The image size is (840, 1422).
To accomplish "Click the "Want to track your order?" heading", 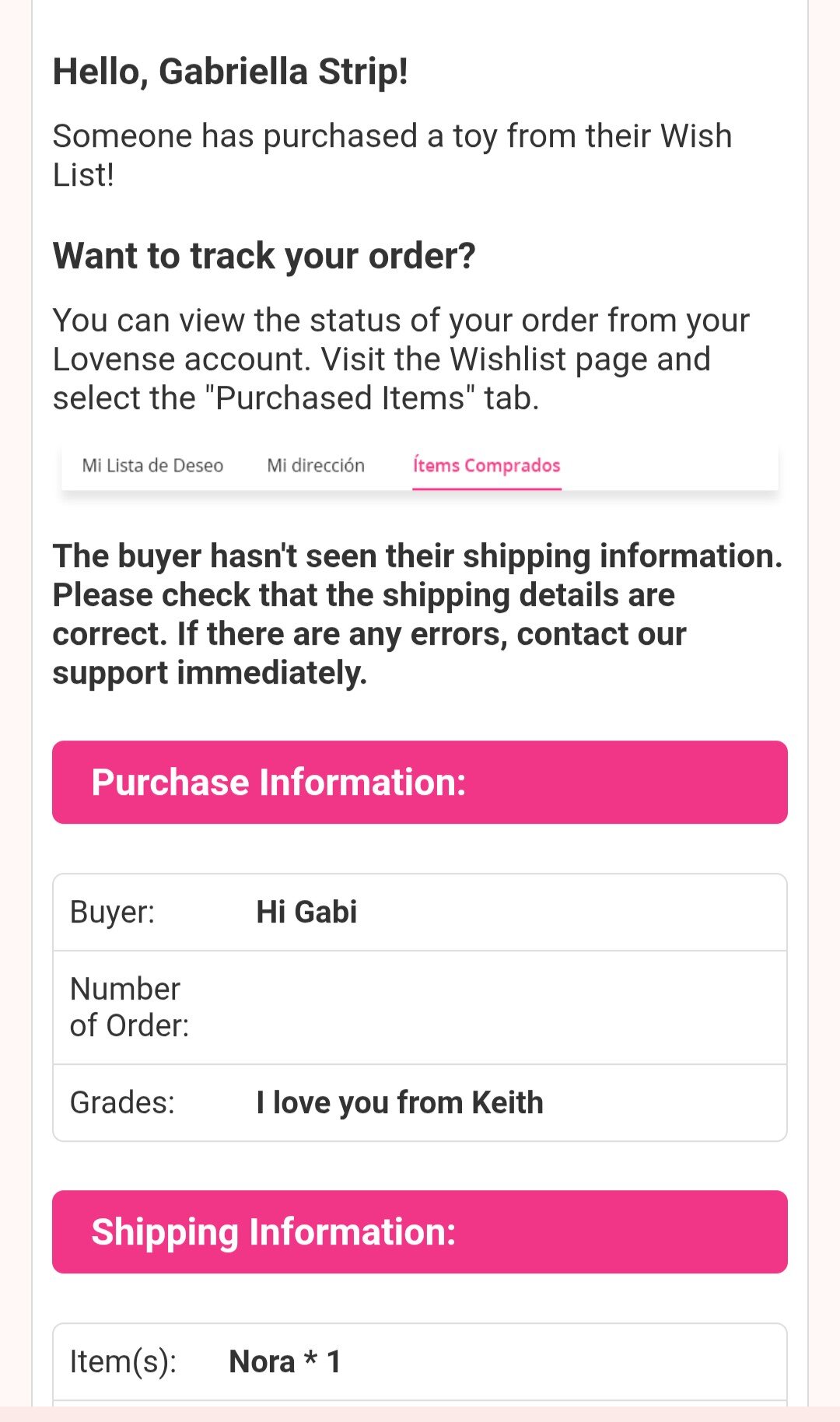I will point(264,256).
